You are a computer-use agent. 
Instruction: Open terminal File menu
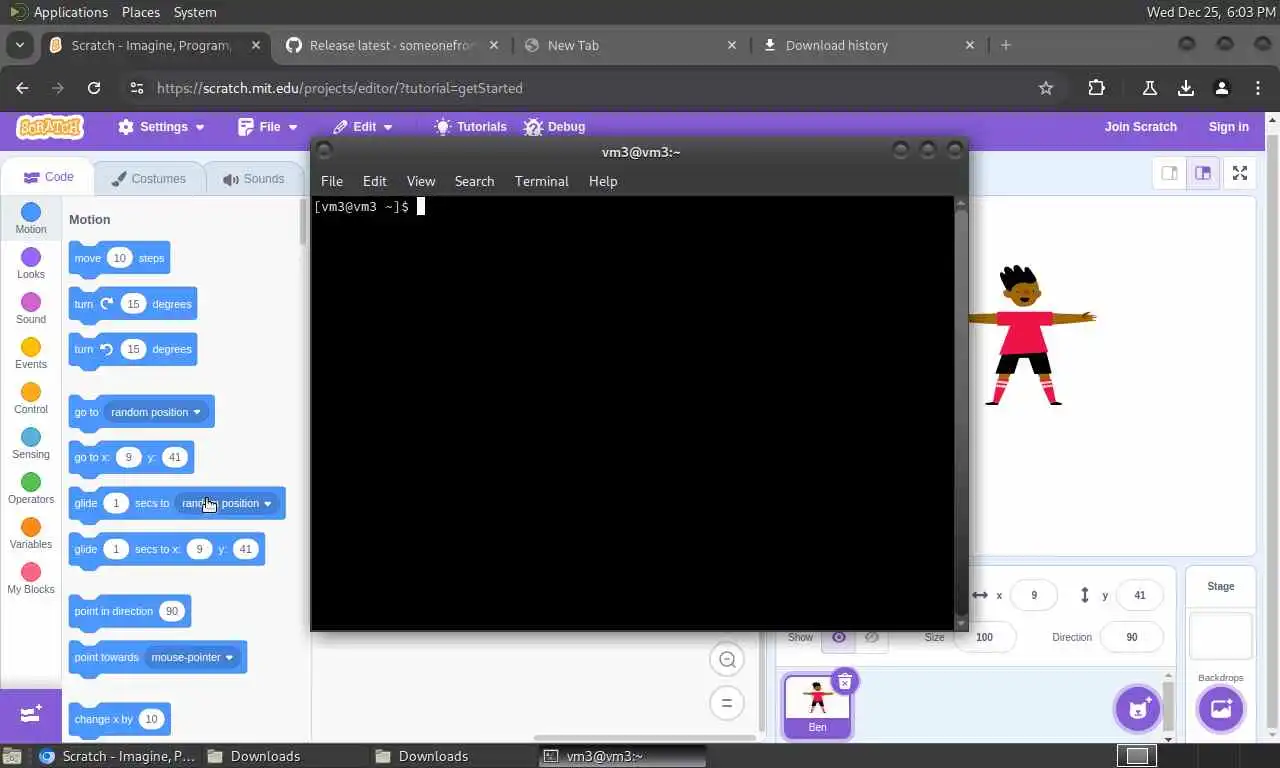point(332,181)
